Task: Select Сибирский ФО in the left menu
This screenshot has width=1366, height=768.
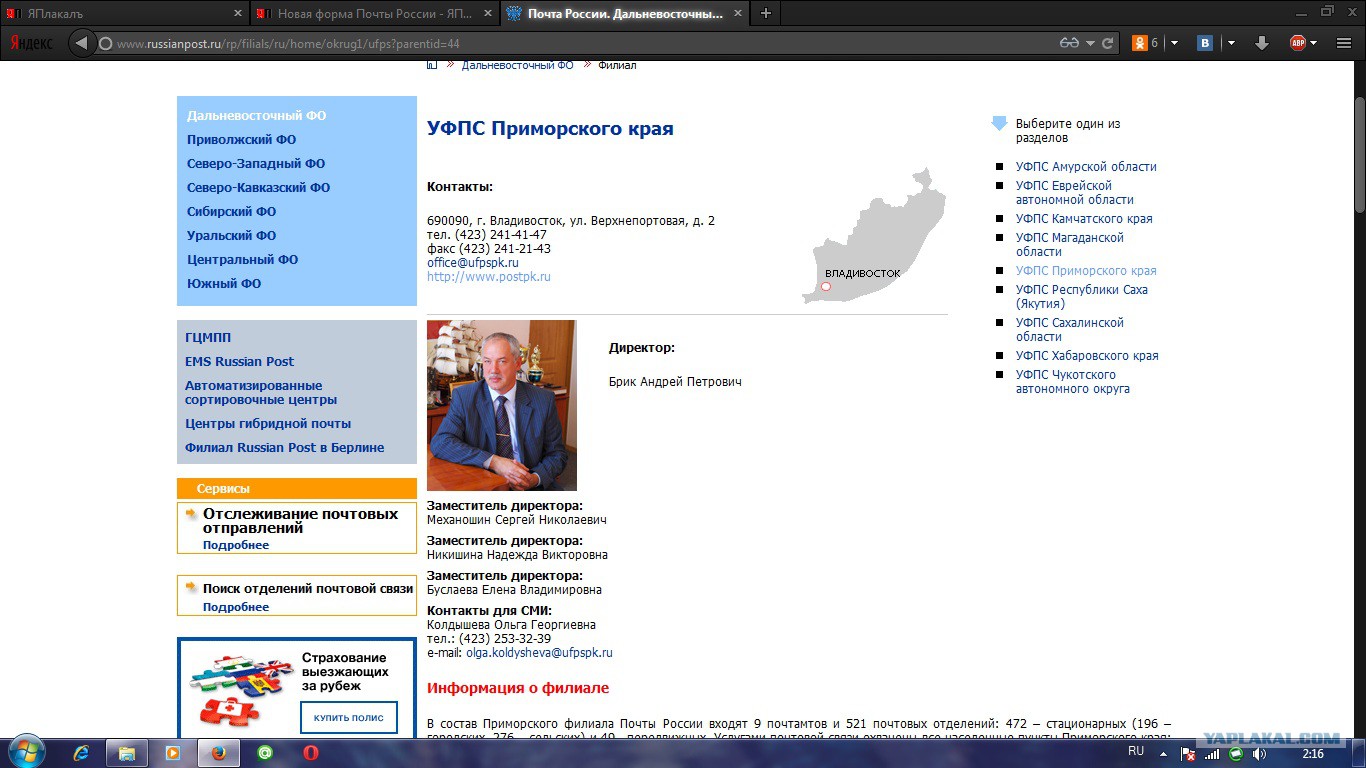Action: (231, 212)
